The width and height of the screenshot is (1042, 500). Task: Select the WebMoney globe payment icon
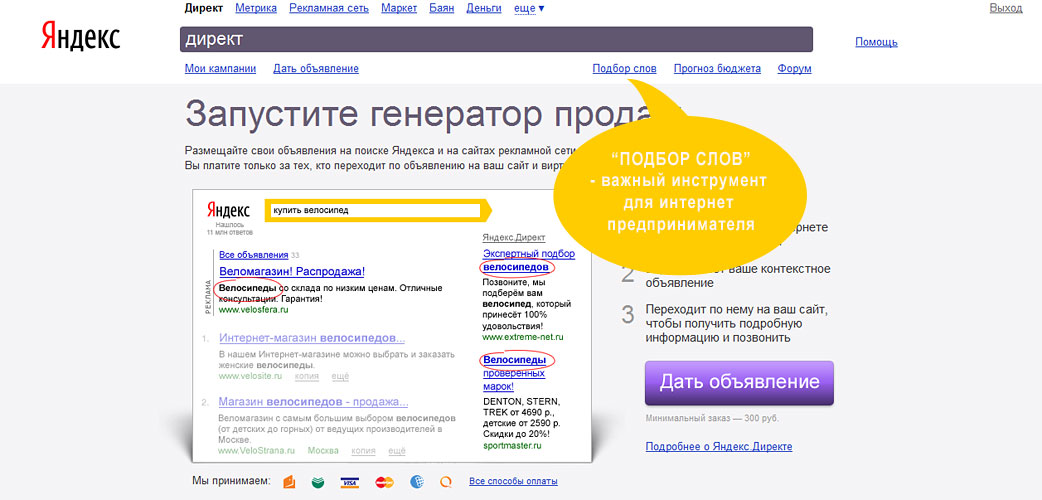tap(417, 482)
